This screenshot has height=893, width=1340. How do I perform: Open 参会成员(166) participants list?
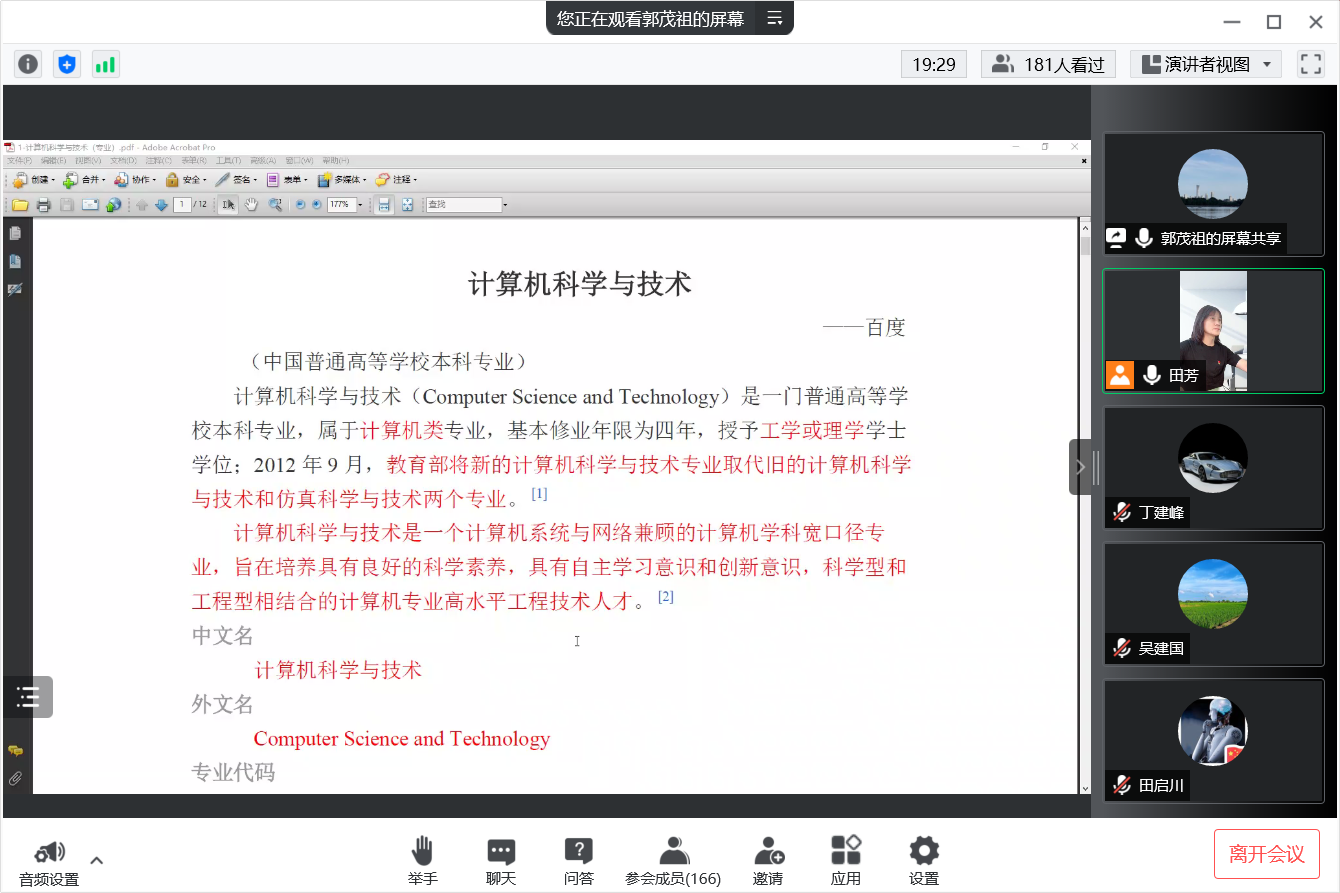click(x=673, y=861)
